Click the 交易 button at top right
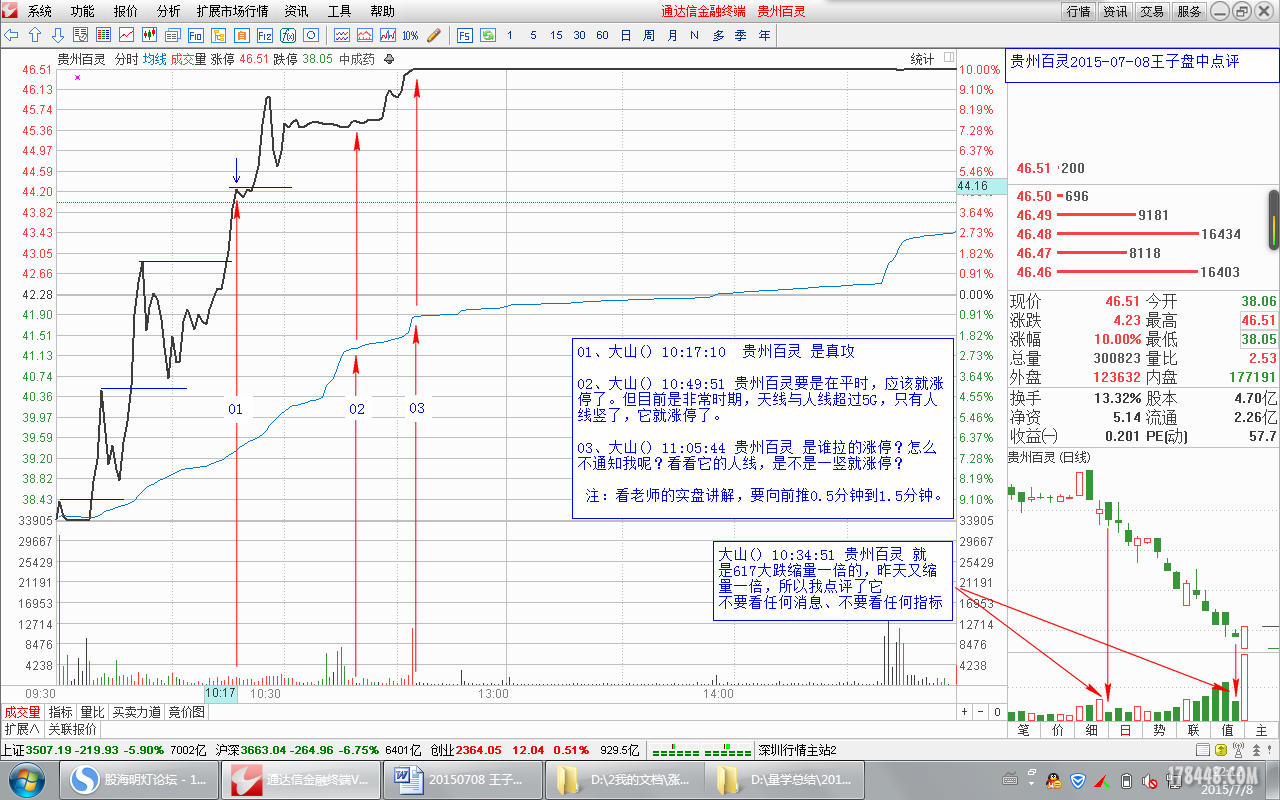1280x800 pixels. [x=1152, y=11]
